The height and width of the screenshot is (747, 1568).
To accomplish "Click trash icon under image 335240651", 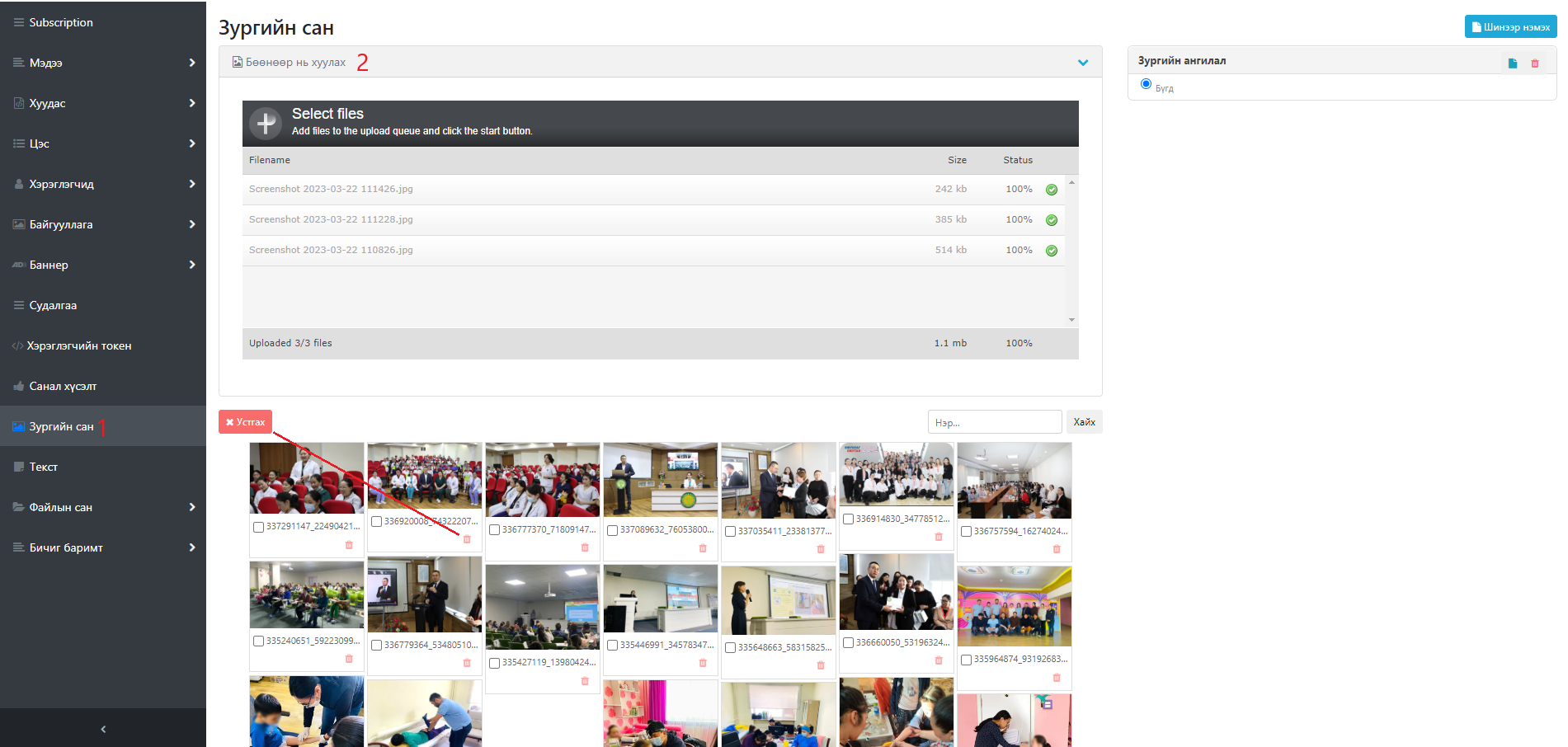I will [x=349, y=659].
